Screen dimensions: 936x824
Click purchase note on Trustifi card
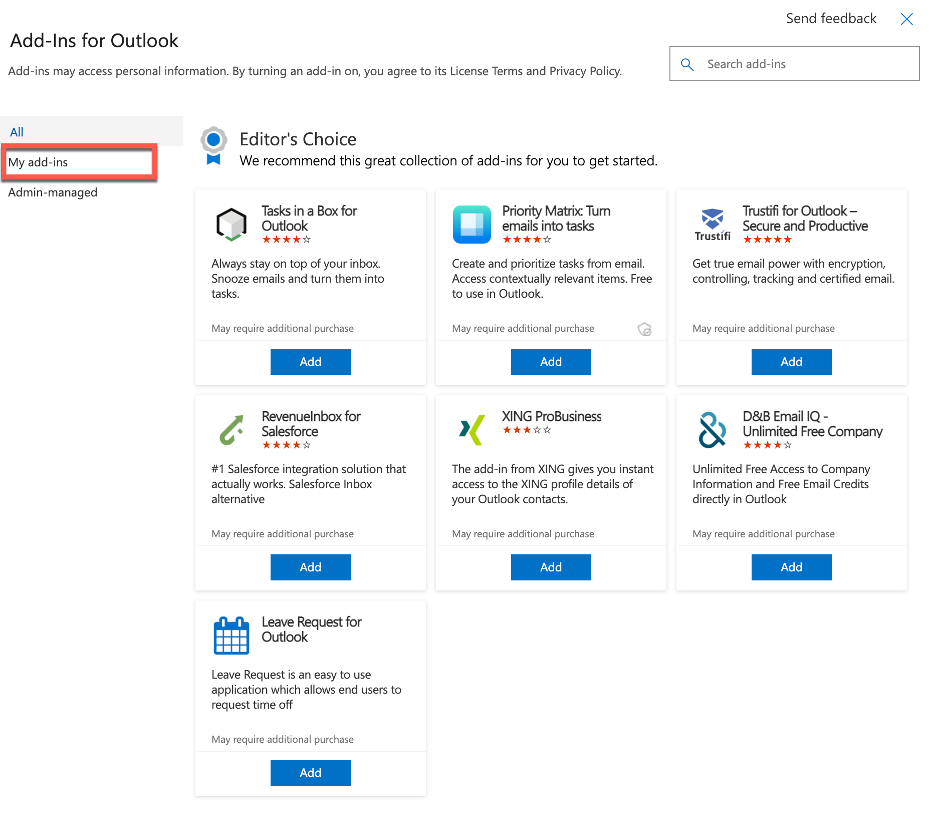[763, 328]
